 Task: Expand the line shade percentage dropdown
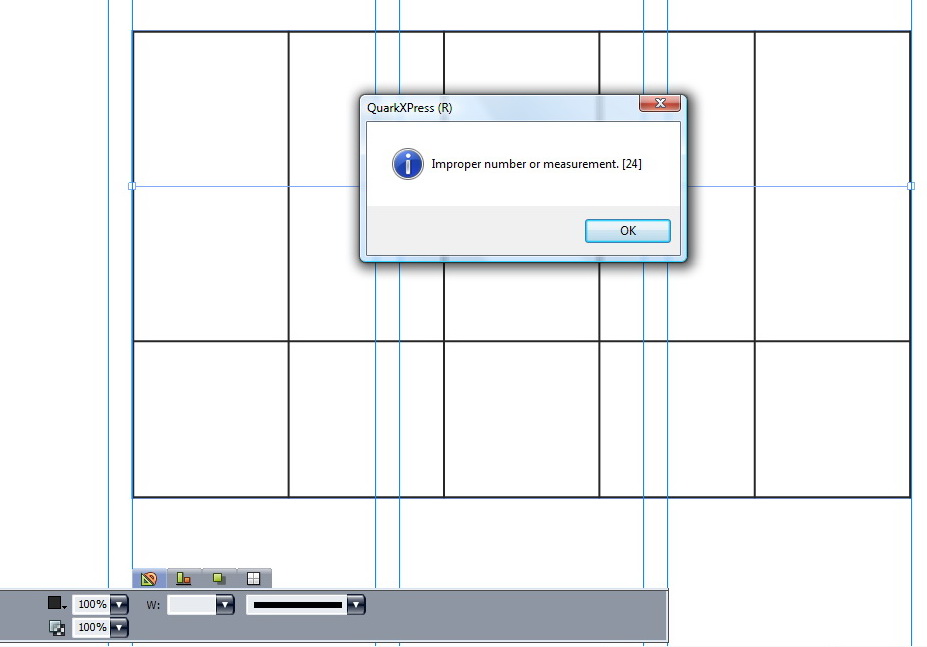click(119, 604)
